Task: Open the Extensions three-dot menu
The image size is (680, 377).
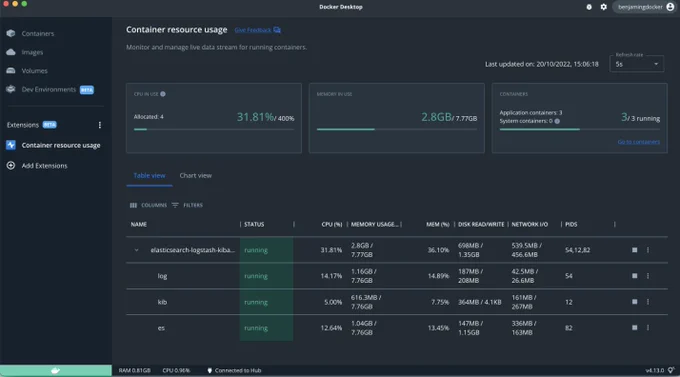Action: 100,125
